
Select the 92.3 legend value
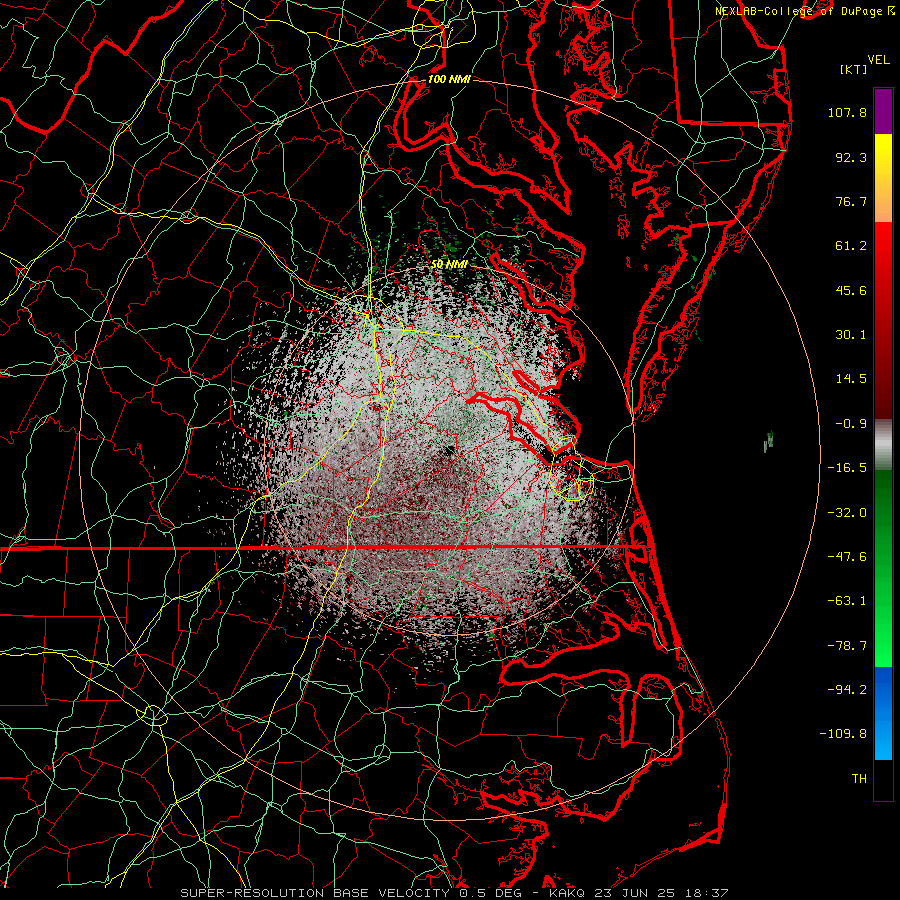(851, 157)
